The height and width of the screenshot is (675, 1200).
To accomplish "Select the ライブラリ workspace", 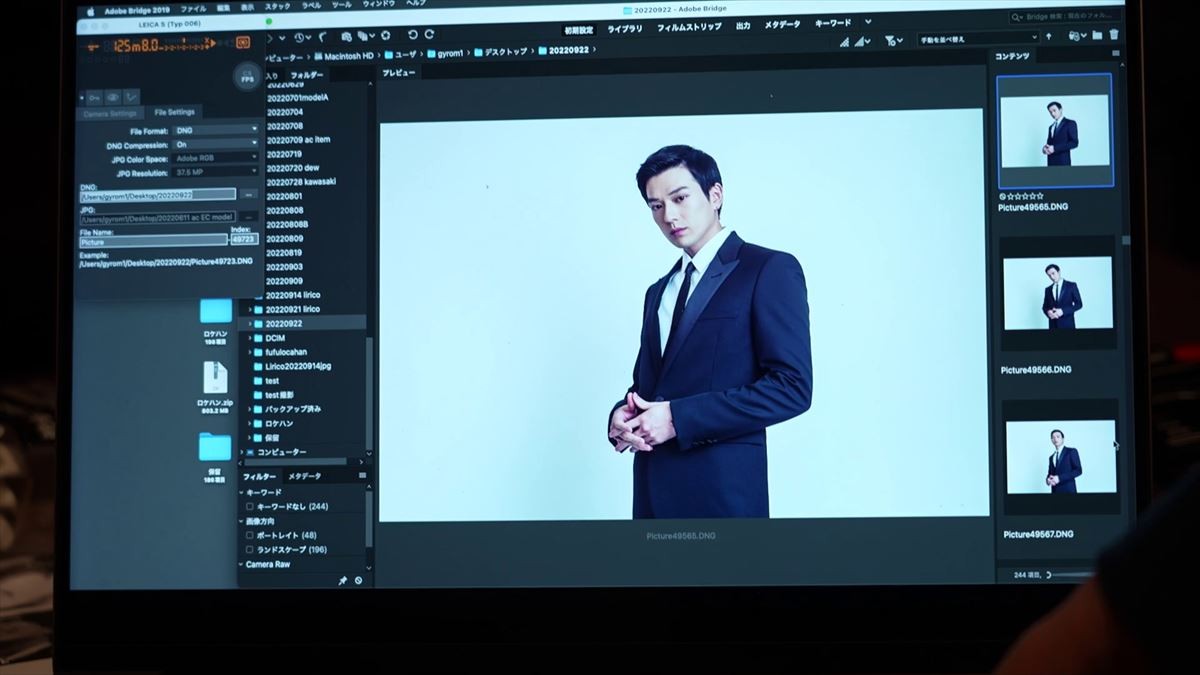I will (x=625, y=29).
